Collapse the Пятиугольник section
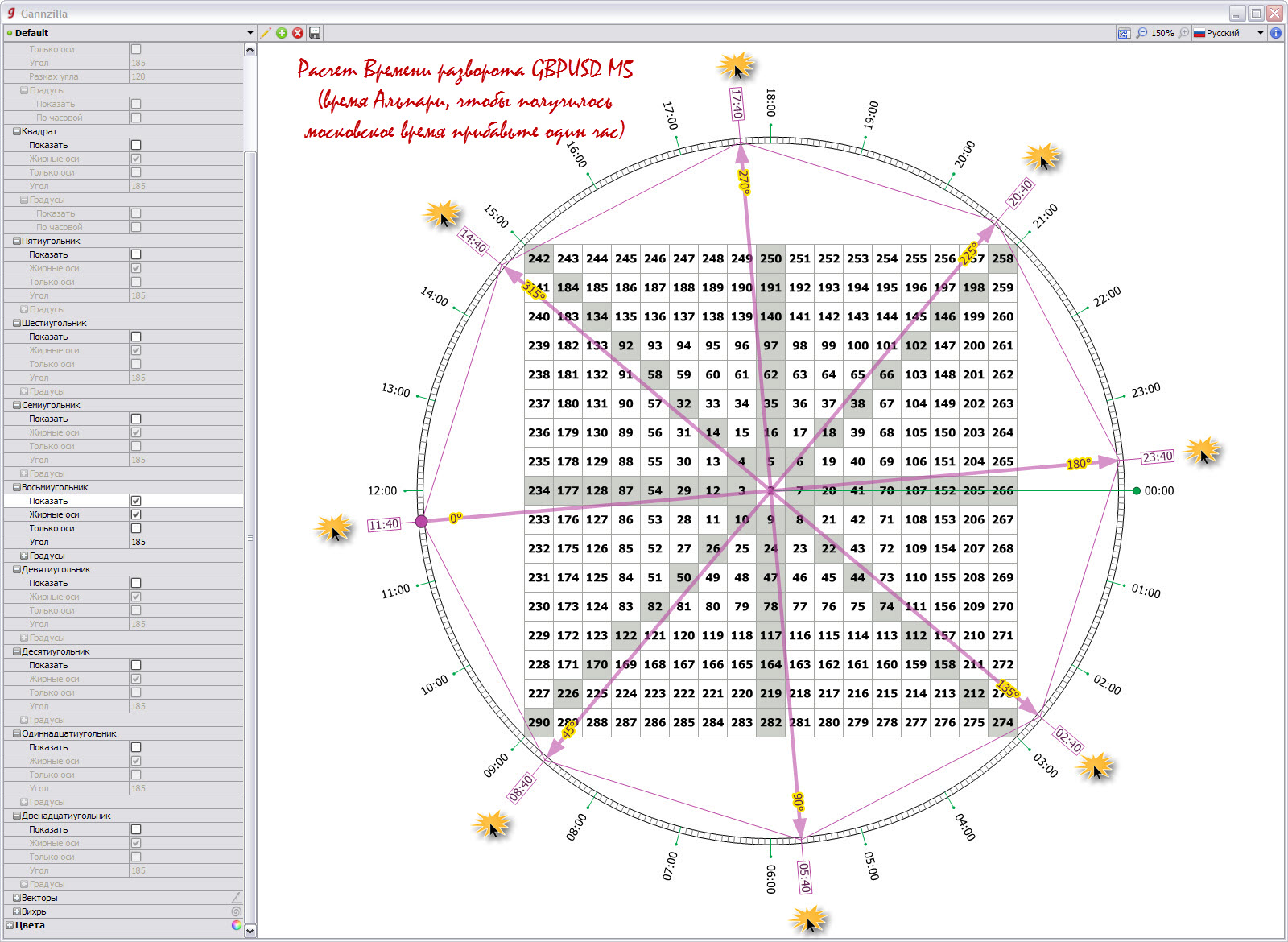This screenshot has width=1288, height=942. point(17,241)
